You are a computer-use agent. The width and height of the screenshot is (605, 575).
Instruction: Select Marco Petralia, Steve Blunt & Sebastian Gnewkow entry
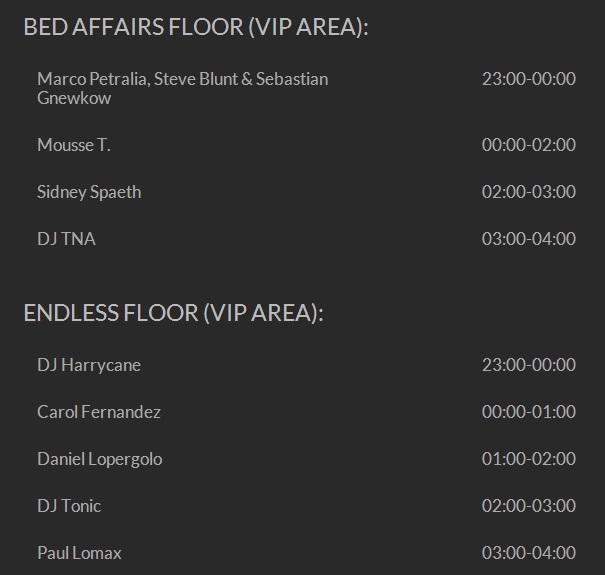[183, 88]
